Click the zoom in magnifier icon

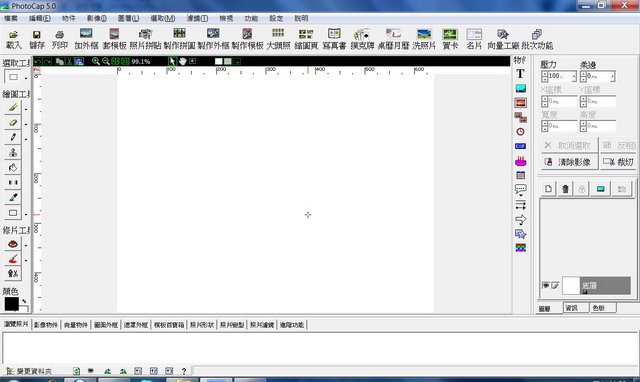pos(96,61)
